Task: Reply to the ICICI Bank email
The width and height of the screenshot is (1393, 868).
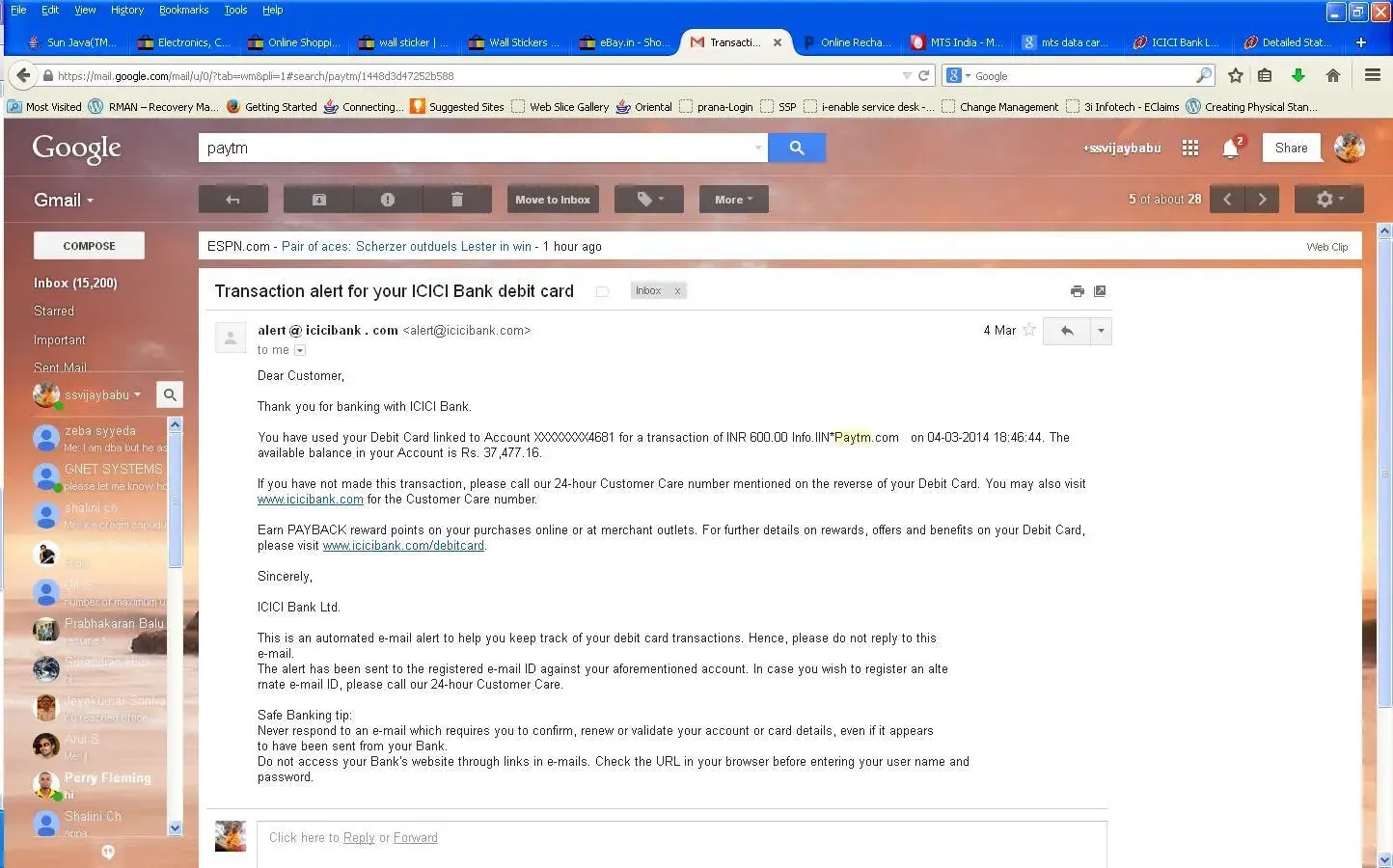Action: [x=1066, y=331]
